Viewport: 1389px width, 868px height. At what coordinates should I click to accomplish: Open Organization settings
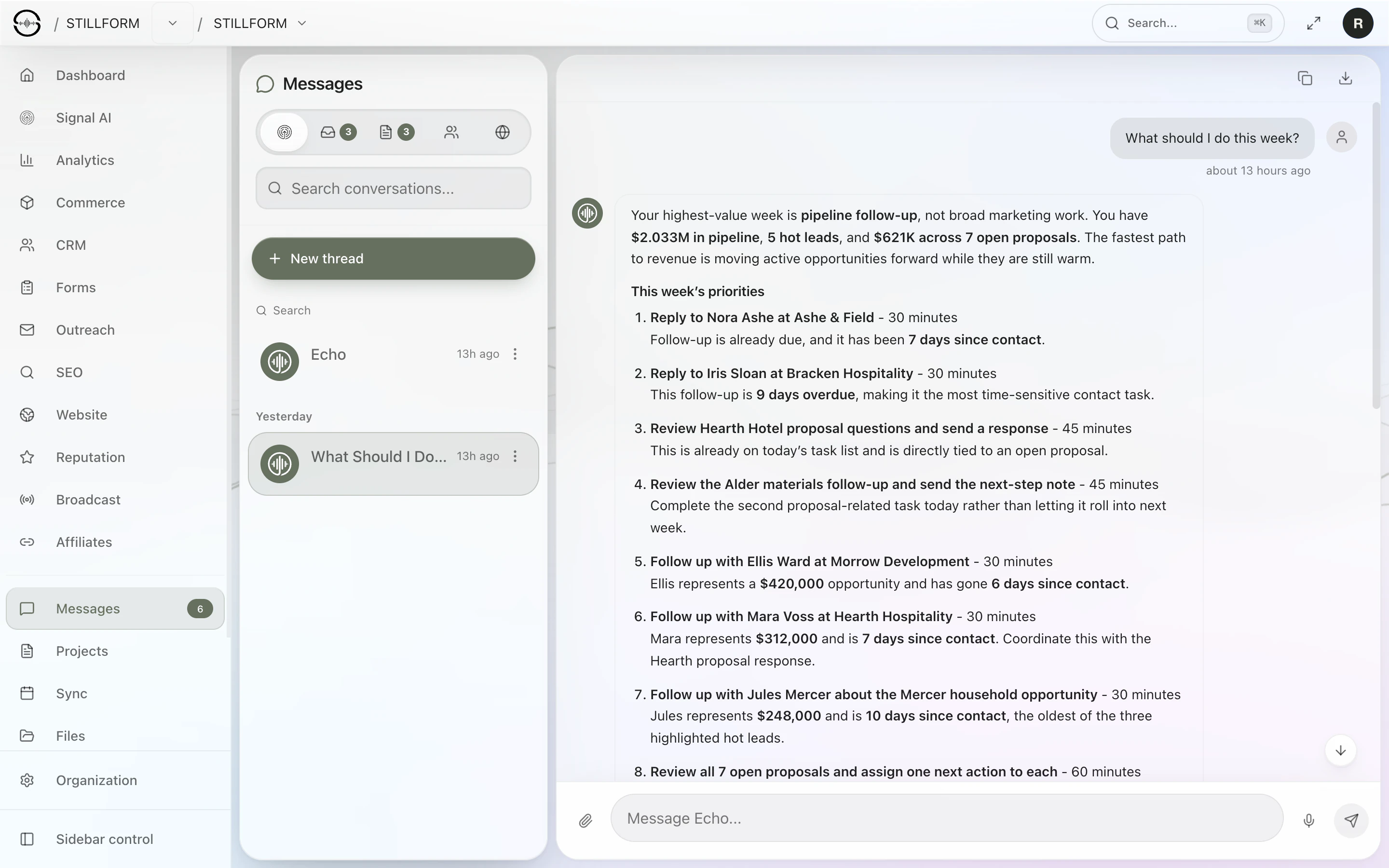pos(115,780)
